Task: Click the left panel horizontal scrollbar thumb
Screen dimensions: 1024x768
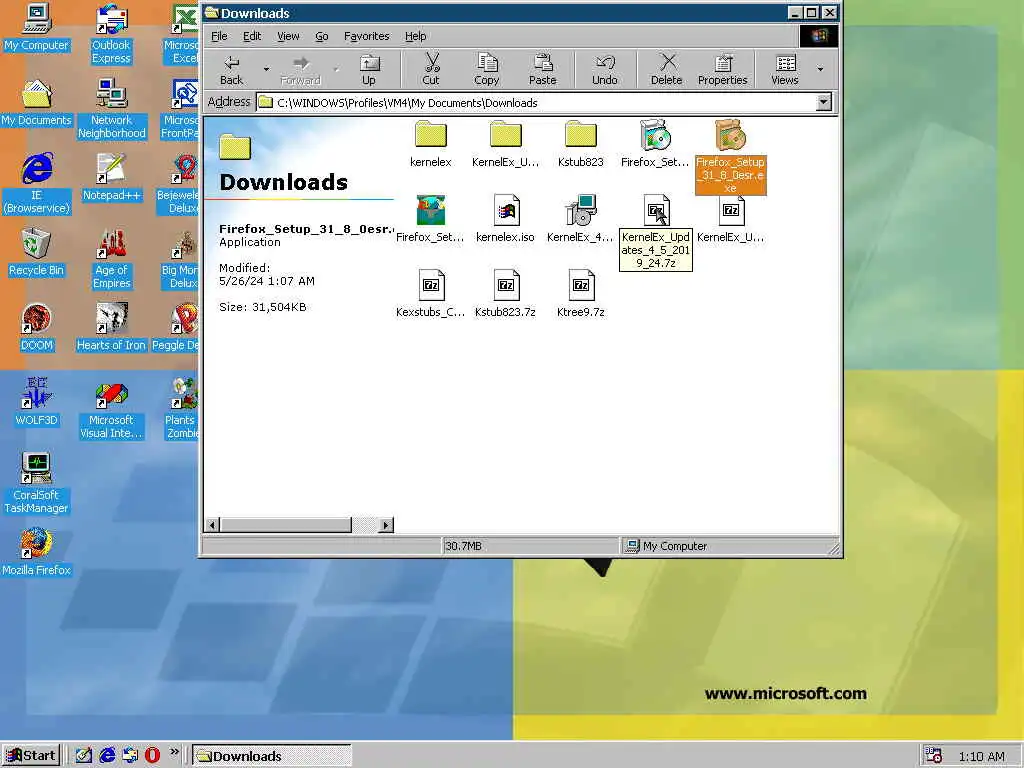Action: click(x=285, y=524)
